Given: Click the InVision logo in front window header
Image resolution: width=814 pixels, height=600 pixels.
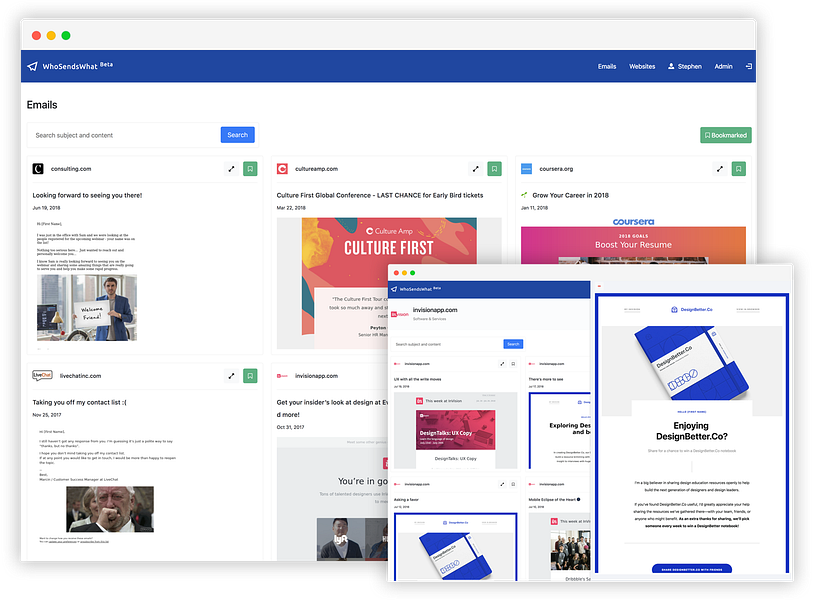Looking at the screenshot, I should 400,314.
